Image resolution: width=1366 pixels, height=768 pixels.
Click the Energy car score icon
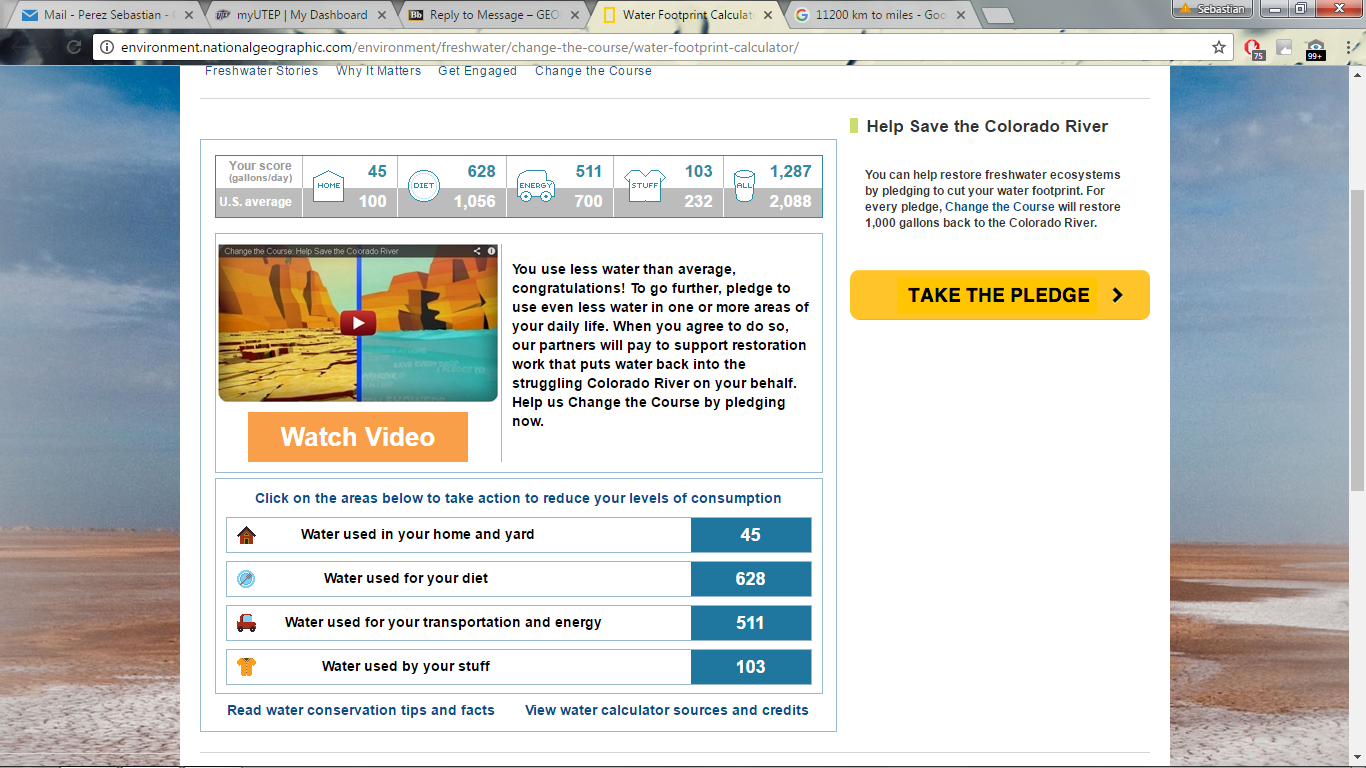(x=536, y=186)
